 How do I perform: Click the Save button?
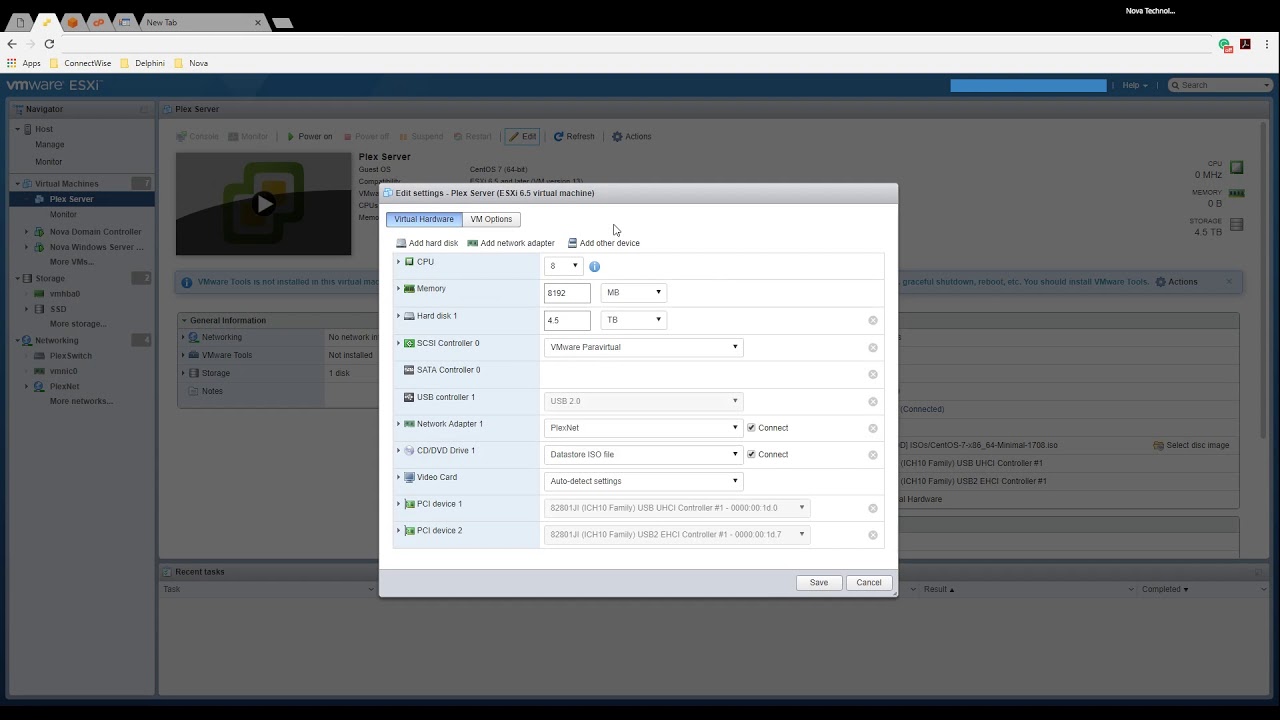[x=819, y=583]
